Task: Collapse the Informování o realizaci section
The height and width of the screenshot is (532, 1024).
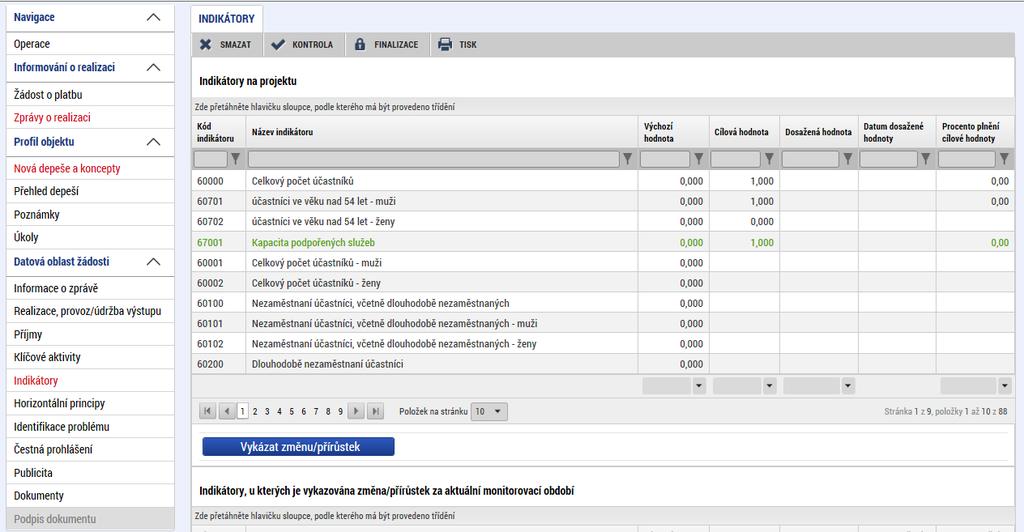Action: coord(153,67)
